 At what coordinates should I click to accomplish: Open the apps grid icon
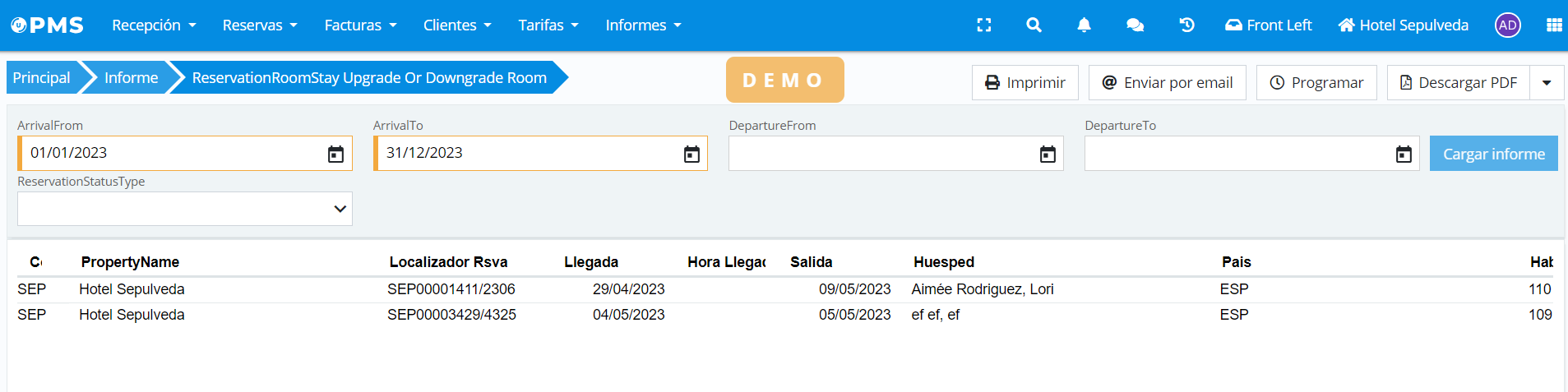(x=1553, y=25)
